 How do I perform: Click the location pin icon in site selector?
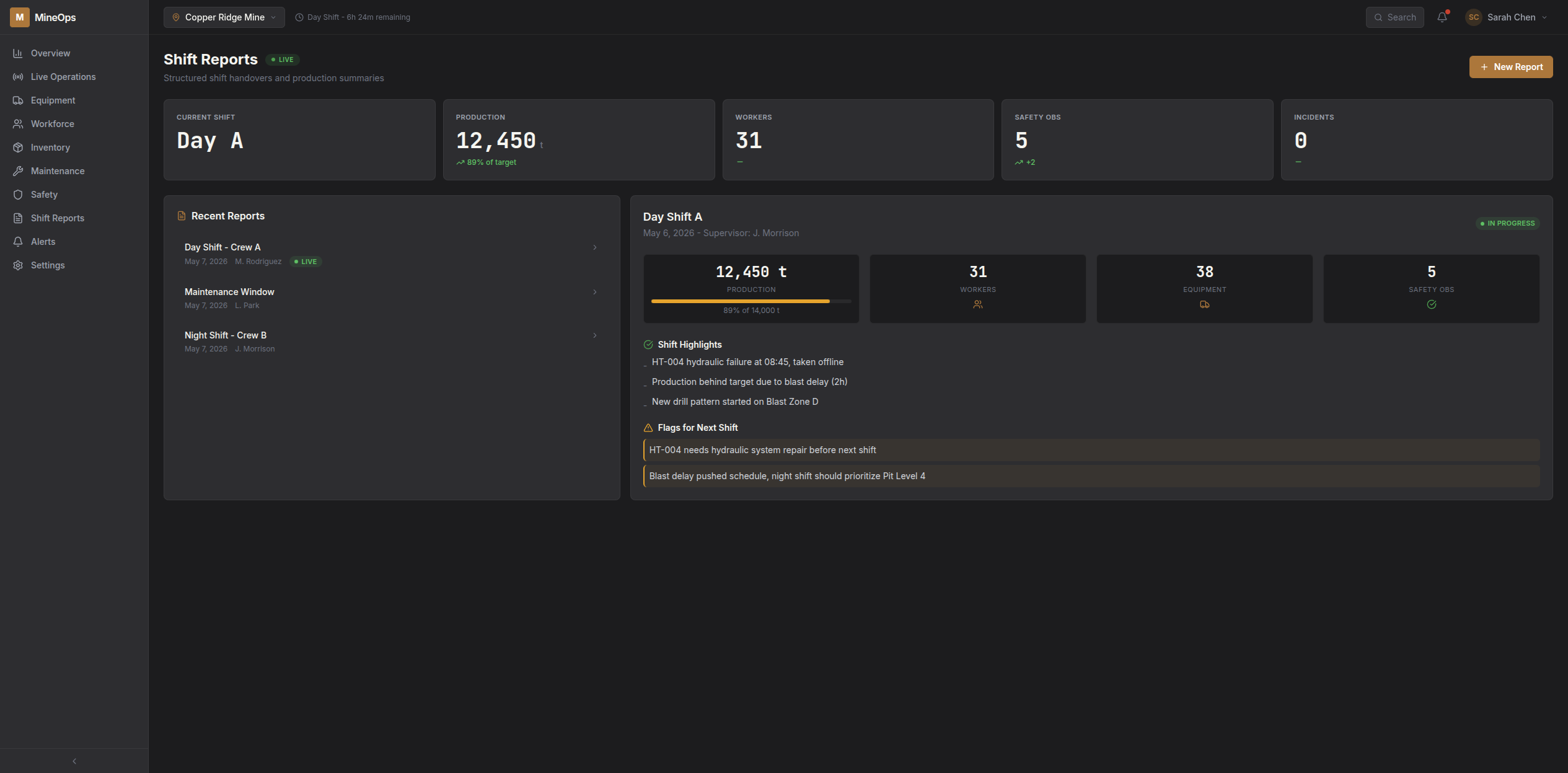[x=176, y=17]
